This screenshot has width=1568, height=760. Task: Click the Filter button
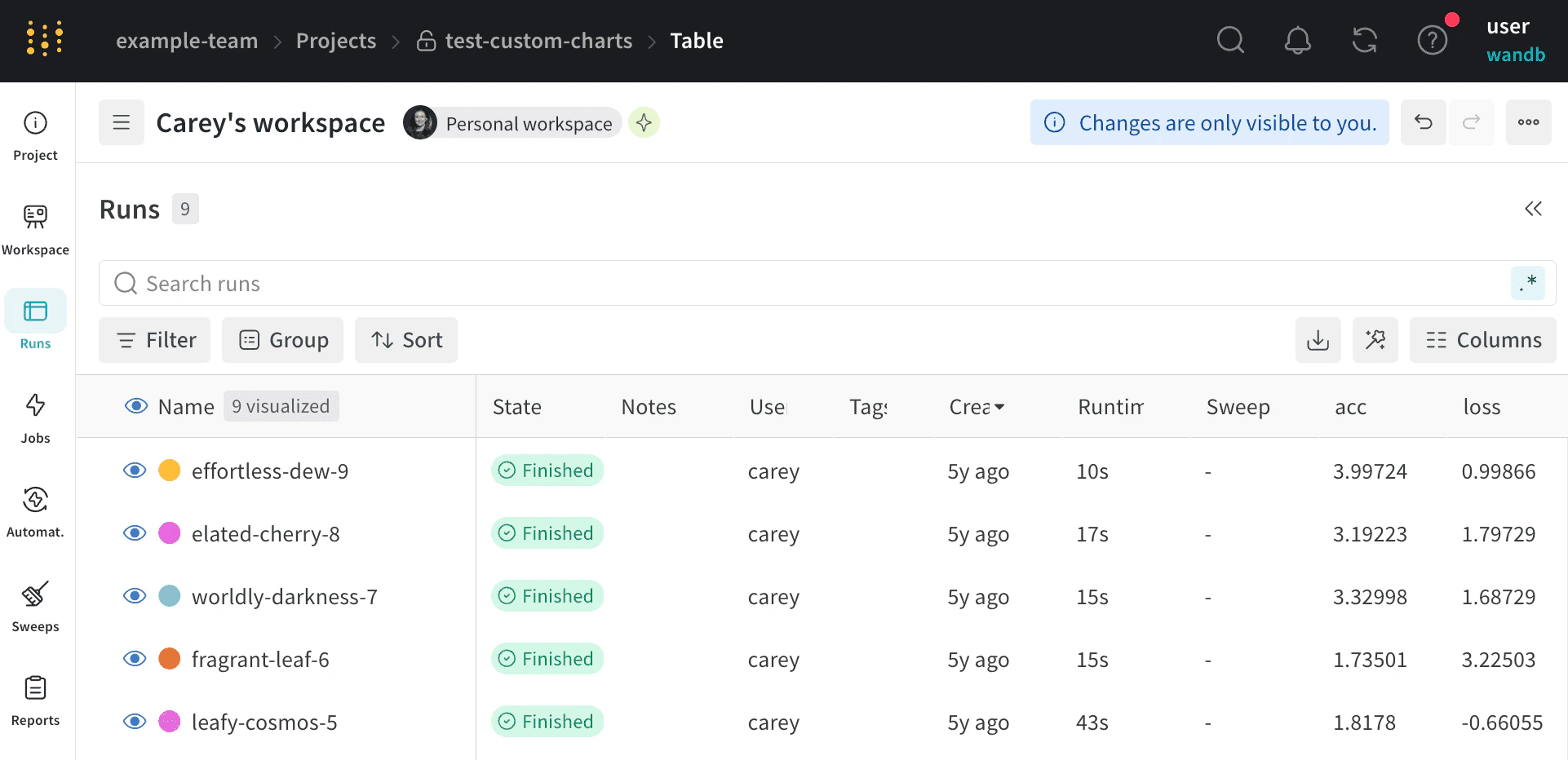pyautogui.click(x=155, y=340)
